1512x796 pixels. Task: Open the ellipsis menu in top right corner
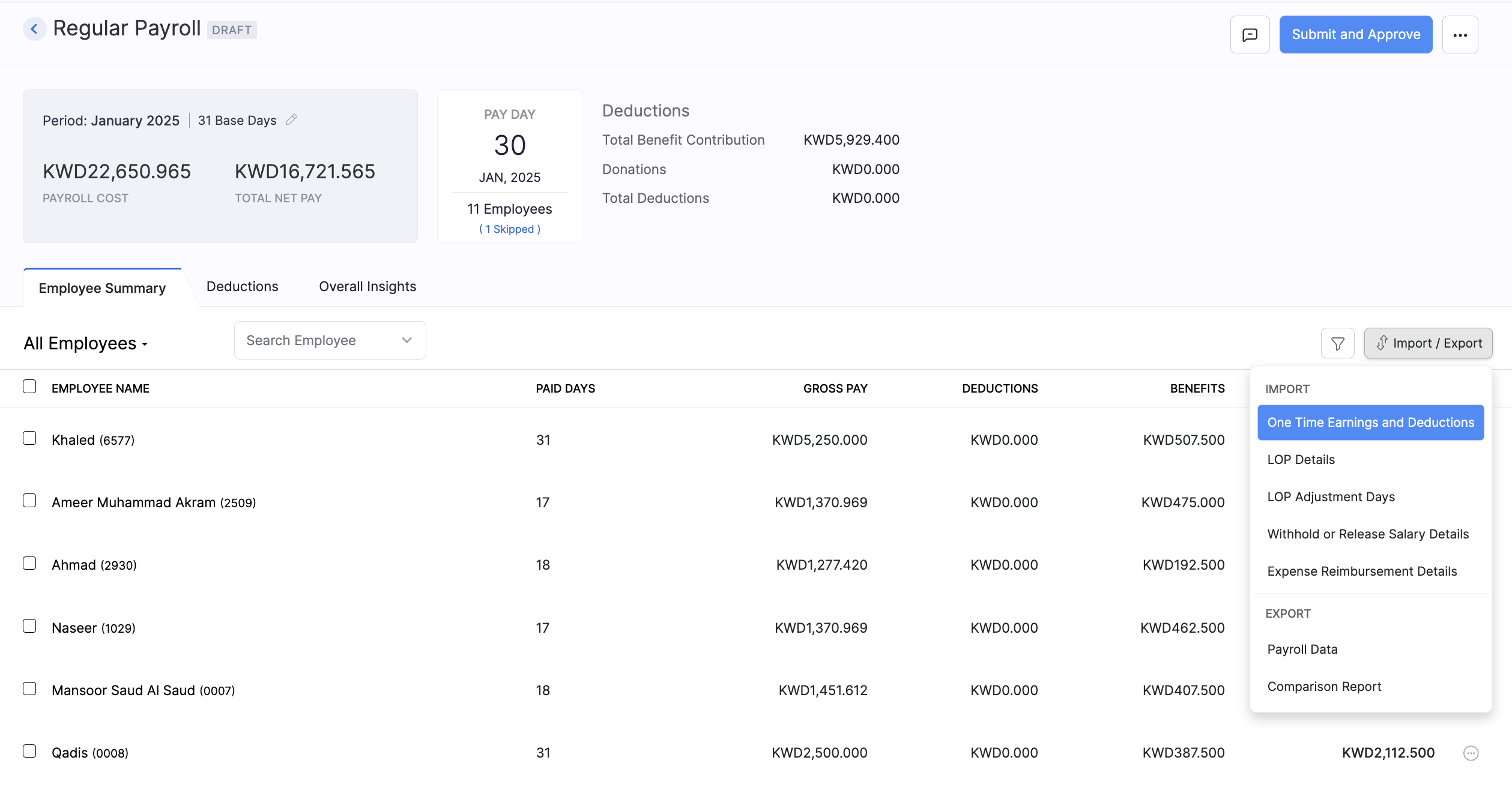coord(1460,34)
